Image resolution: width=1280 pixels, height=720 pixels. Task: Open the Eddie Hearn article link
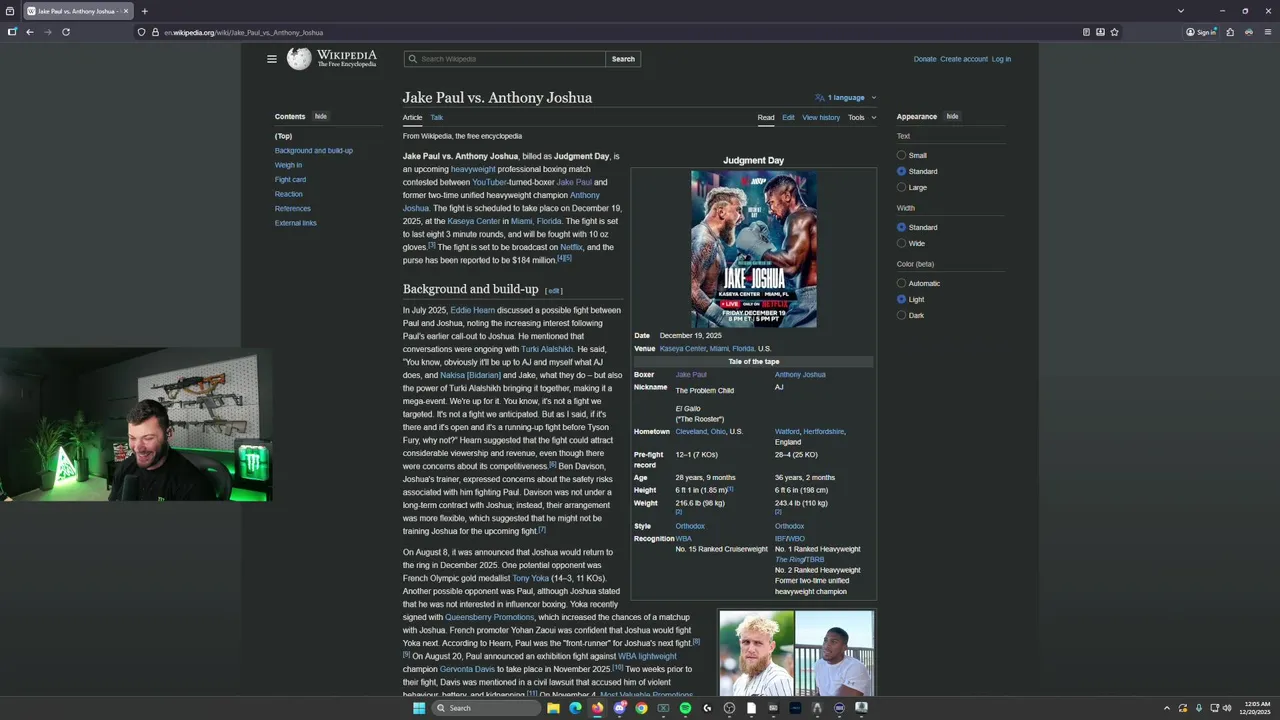tap(472, 310)
